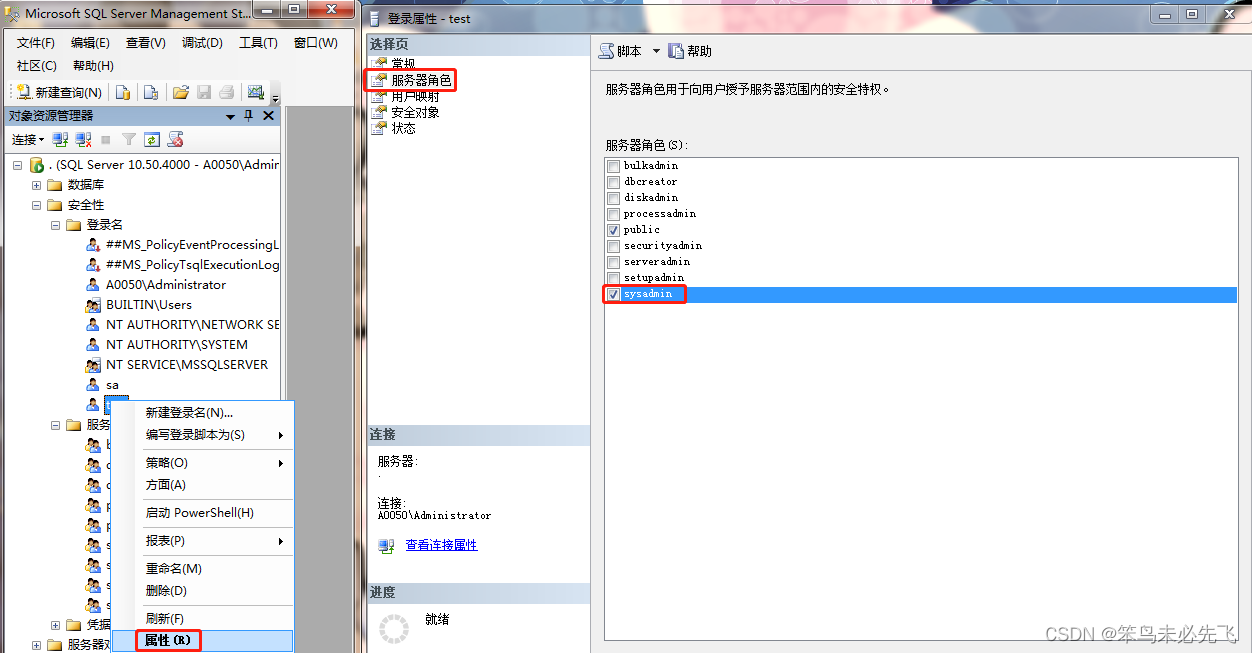Collapse the SQL Server 10.50.4000 root node

click(x=17, y=165)
